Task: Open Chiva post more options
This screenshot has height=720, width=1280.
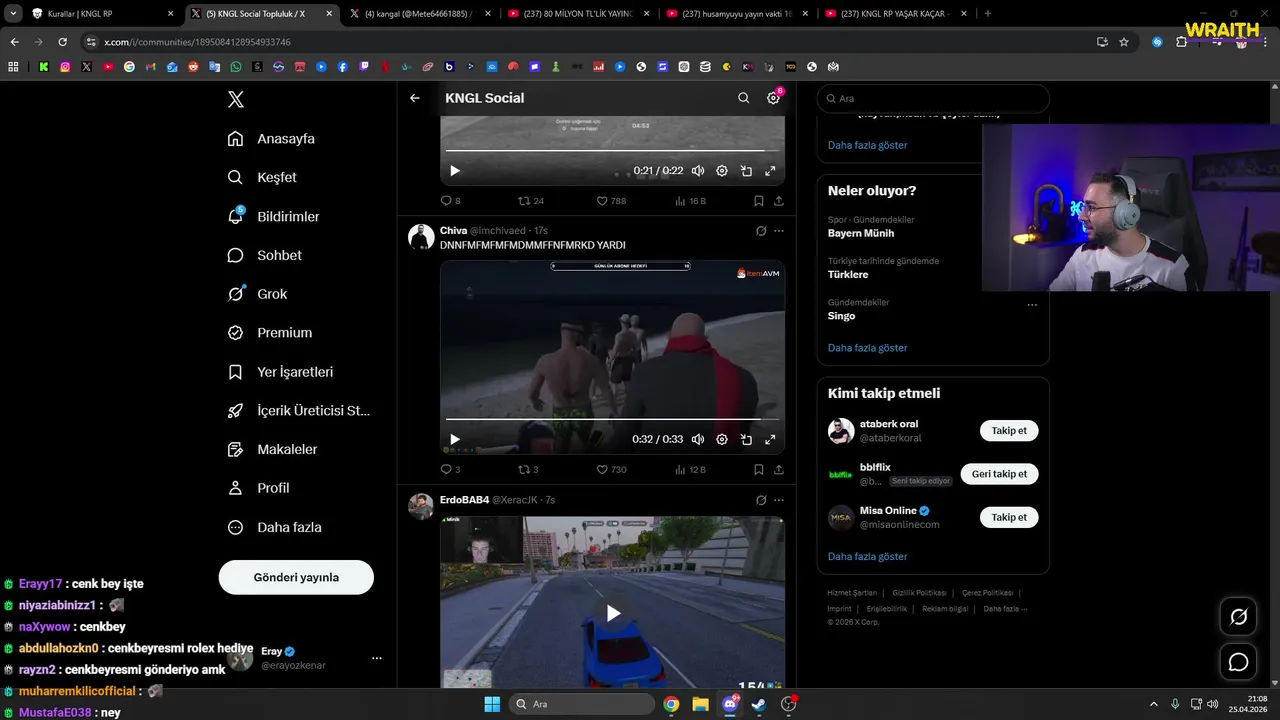Action: 779,231
